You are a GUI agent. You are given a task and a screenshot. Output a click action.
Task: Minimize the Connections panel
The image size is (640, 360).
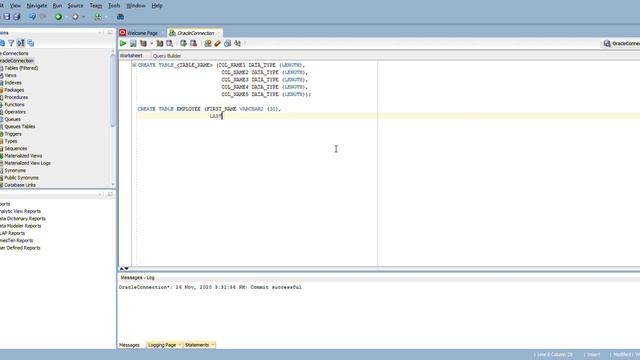coord(100,32)
